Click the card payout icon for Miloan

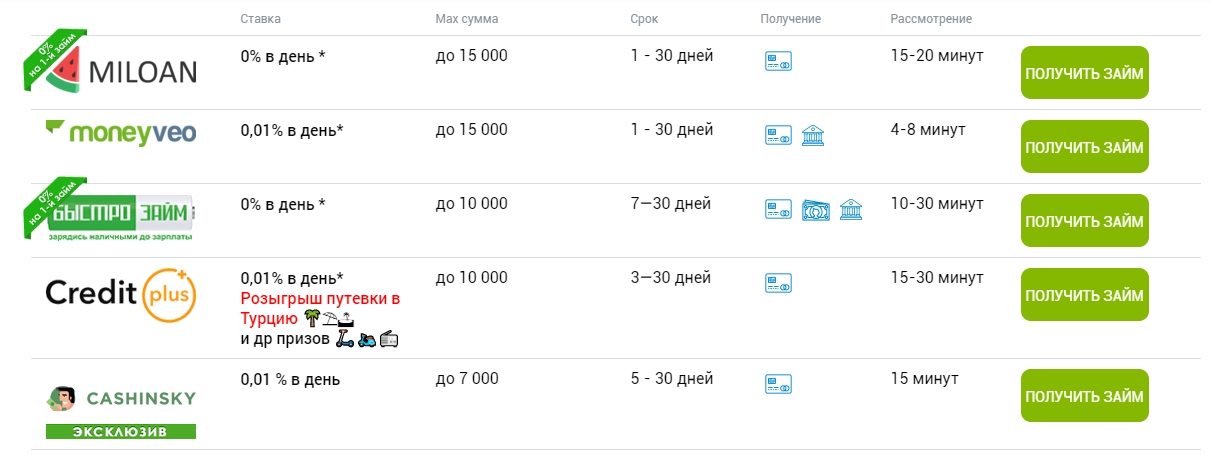pyautogui.click(x=777, y=61)
